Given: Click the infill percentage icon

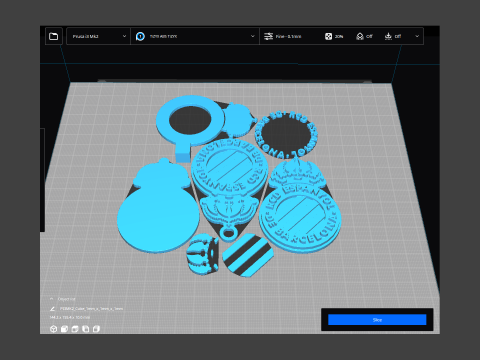Looking at the screenshot, I should tap(328, 36).
